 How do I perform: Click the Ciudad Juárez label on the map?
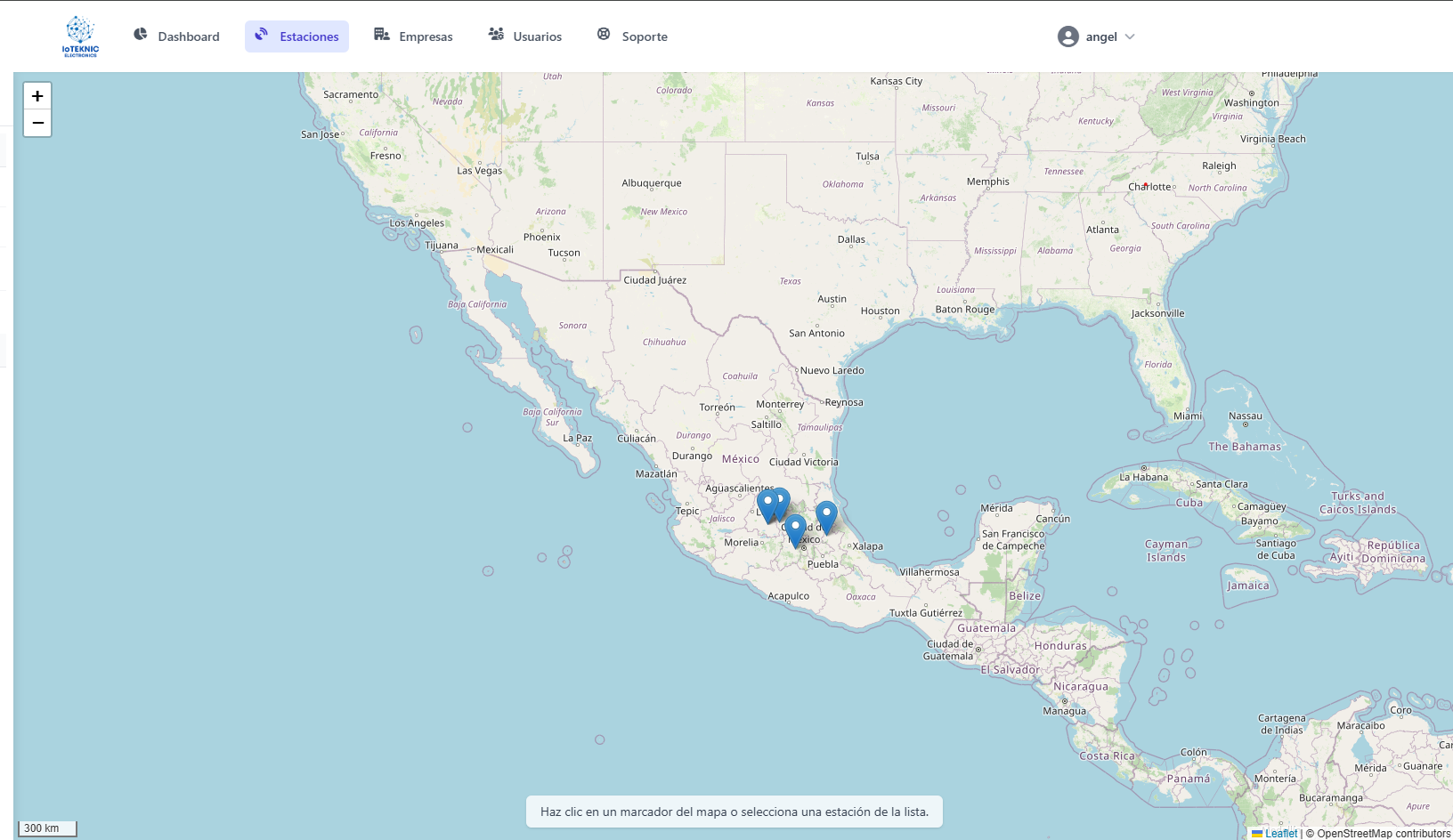point(655,280)
